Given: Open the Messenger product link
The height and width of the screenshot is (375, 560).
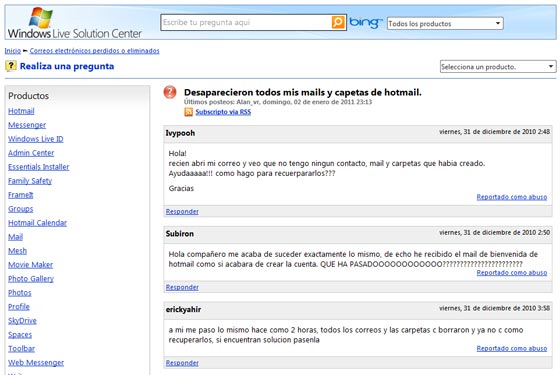Looking at the screenshot, I should click(x=27, y=125).
